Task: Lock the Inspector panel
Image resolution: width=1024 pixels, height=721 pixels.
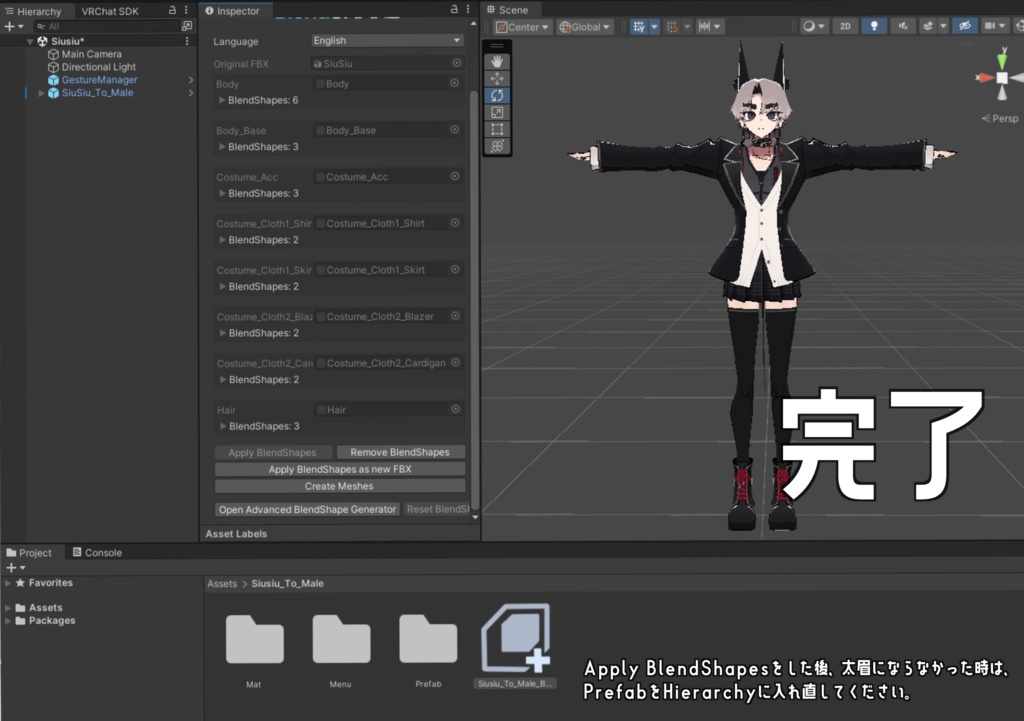Action: tap(454, 10)
